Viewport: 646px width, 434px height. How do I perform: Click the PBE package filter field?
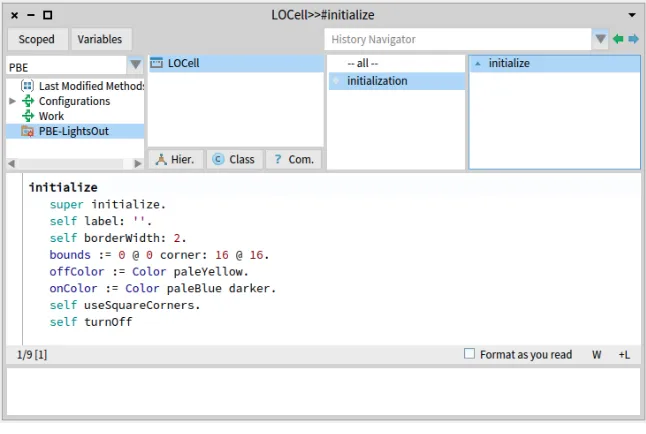click(66, 67)
